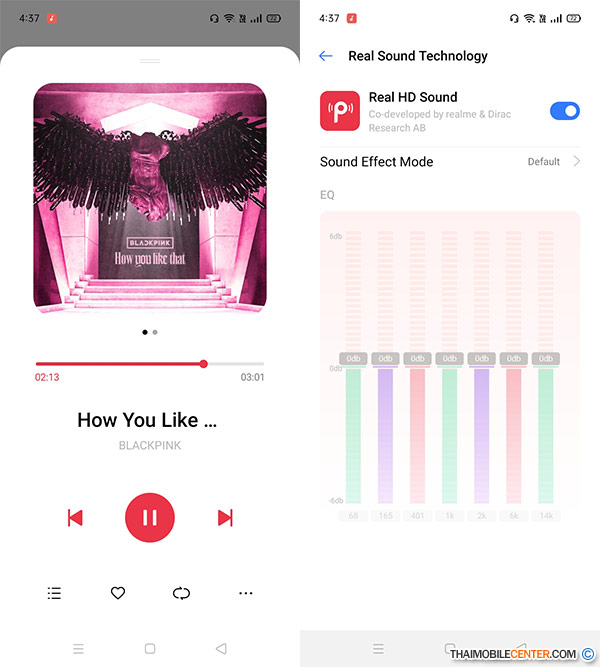The image size is (600, 667).
Task: Go back from Real Sound Technology
Action: pyautogui.click(x=326, y=56)
